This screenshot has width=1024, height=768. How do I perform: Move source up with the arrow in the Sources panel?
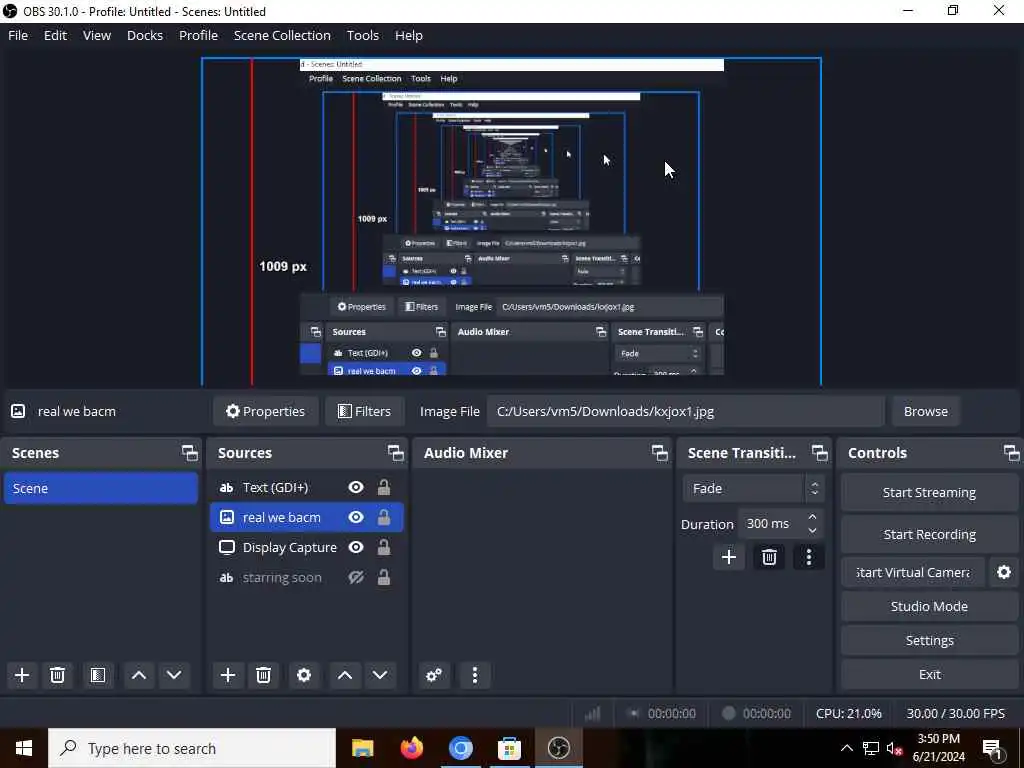coord(345,675)
